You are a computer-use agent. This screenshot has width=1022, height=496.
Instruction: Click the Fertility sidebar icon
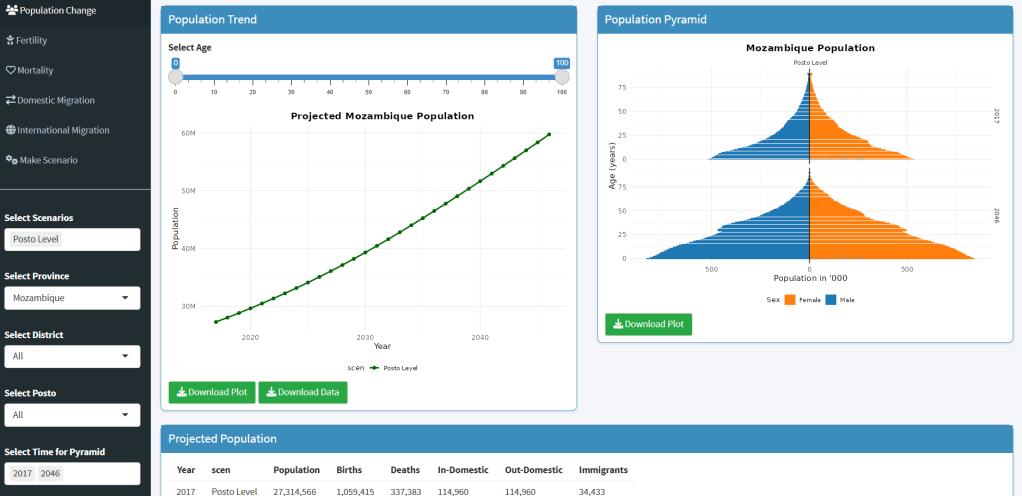pyautogui.click(x=10, y=40)
